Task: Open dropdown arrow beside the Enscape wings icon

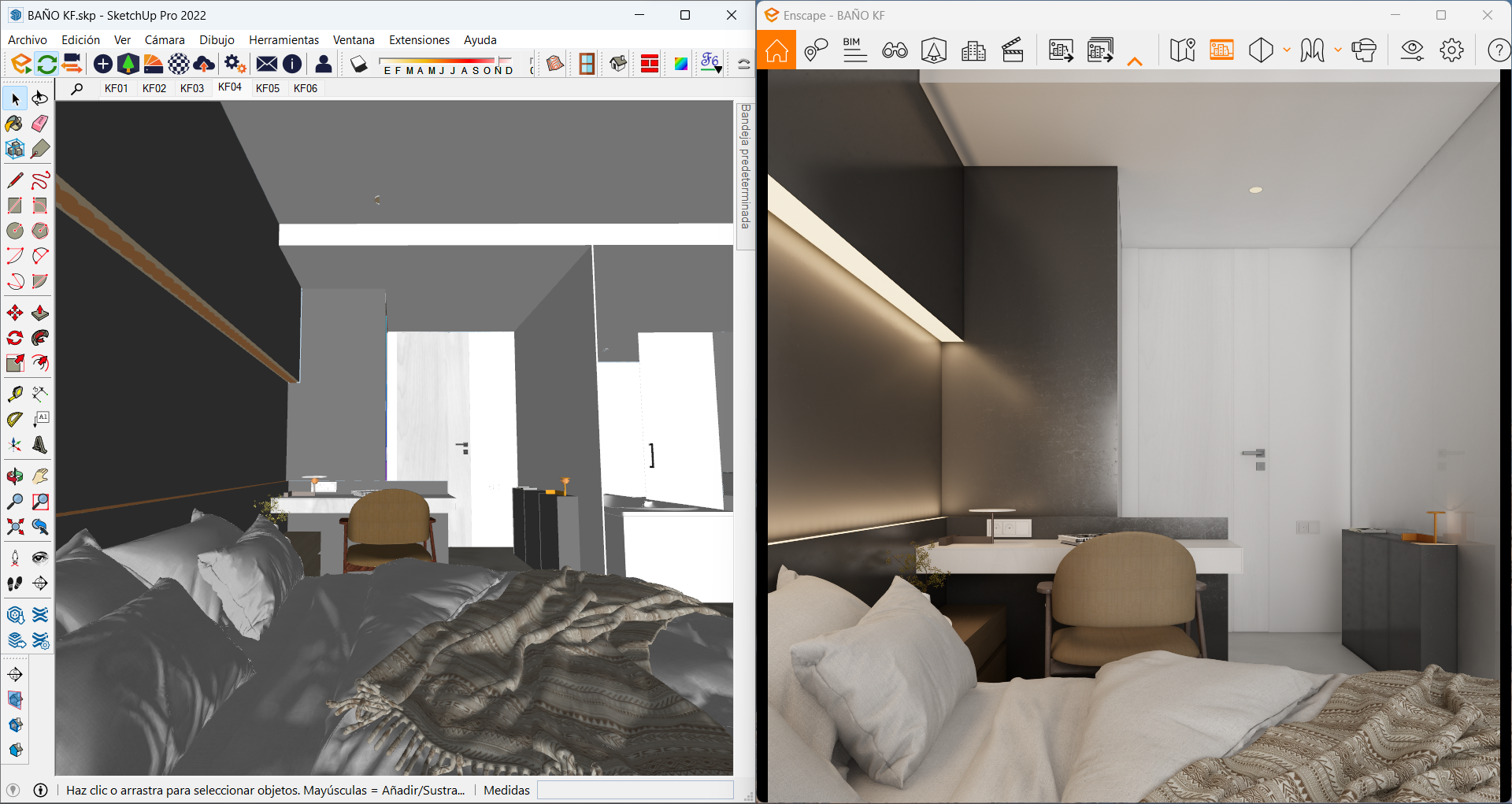Action: tap(1338, 50)
